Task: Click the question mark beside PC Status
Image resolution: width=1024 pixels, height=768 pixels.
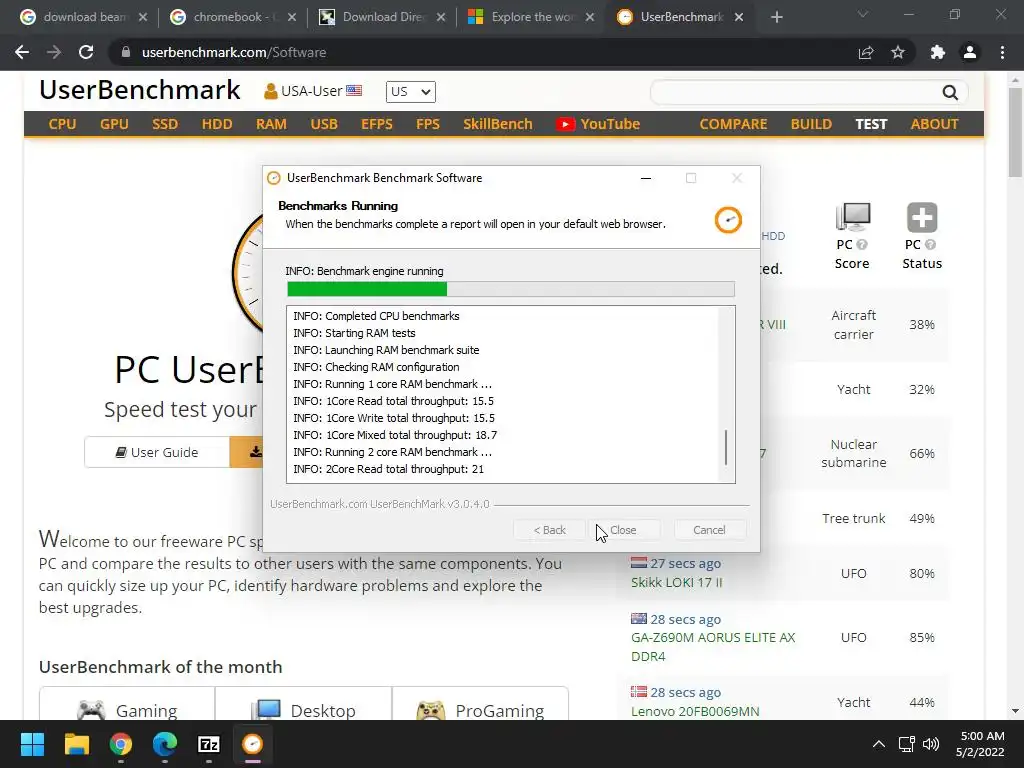Action: click(x=930, y=245)
